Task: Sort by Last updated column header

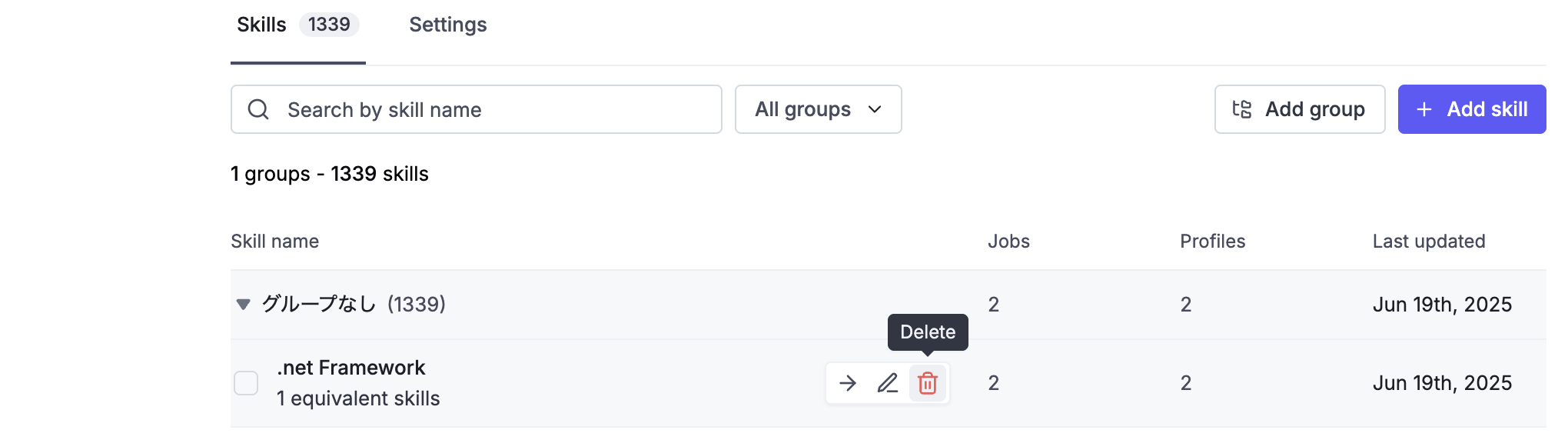Action: pyautogui.click(x=1429, y=242)
